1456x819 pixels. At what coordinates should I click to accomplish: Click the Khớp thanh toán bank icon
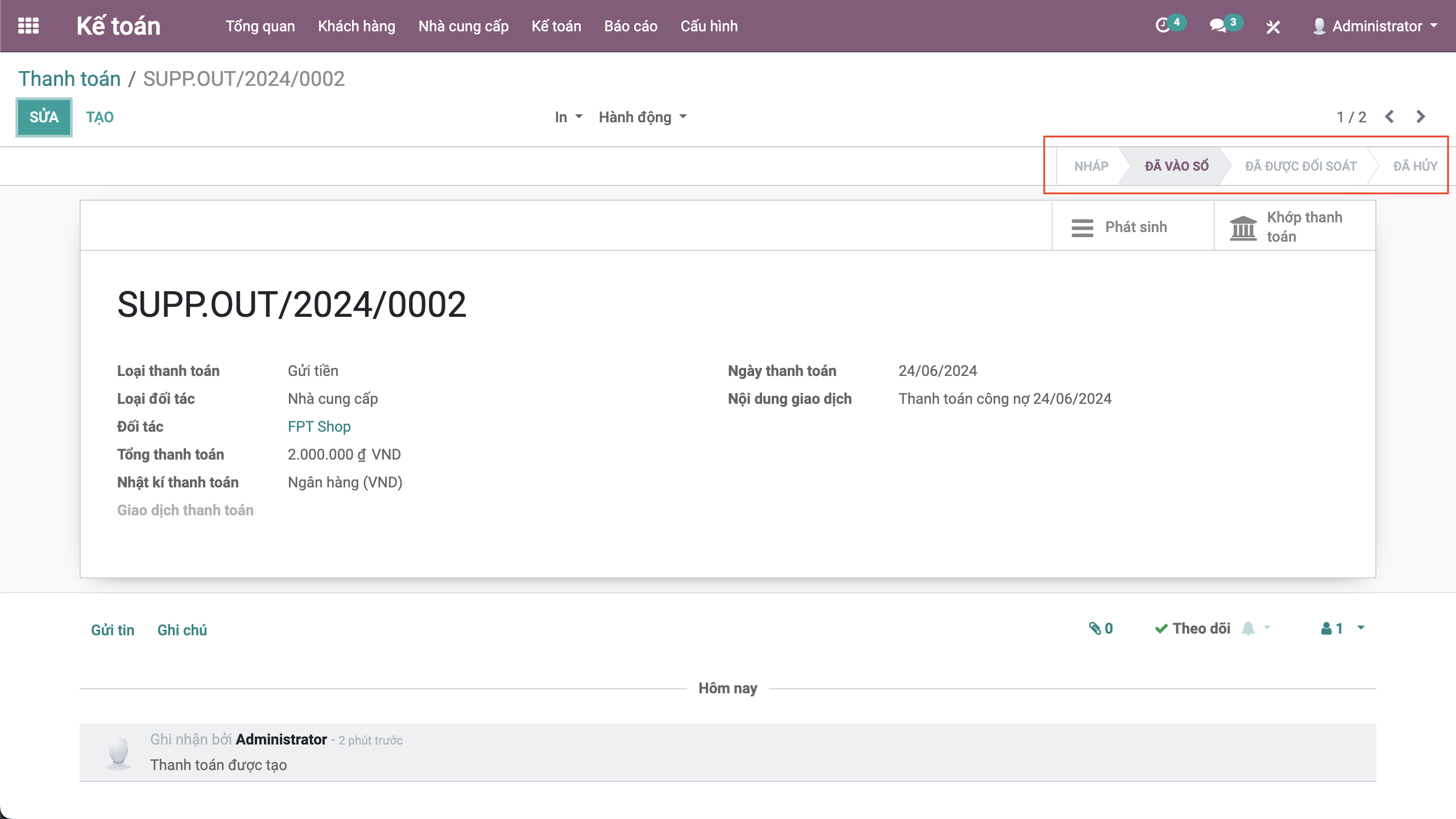pyautogui.click(x=1243, y=227)
